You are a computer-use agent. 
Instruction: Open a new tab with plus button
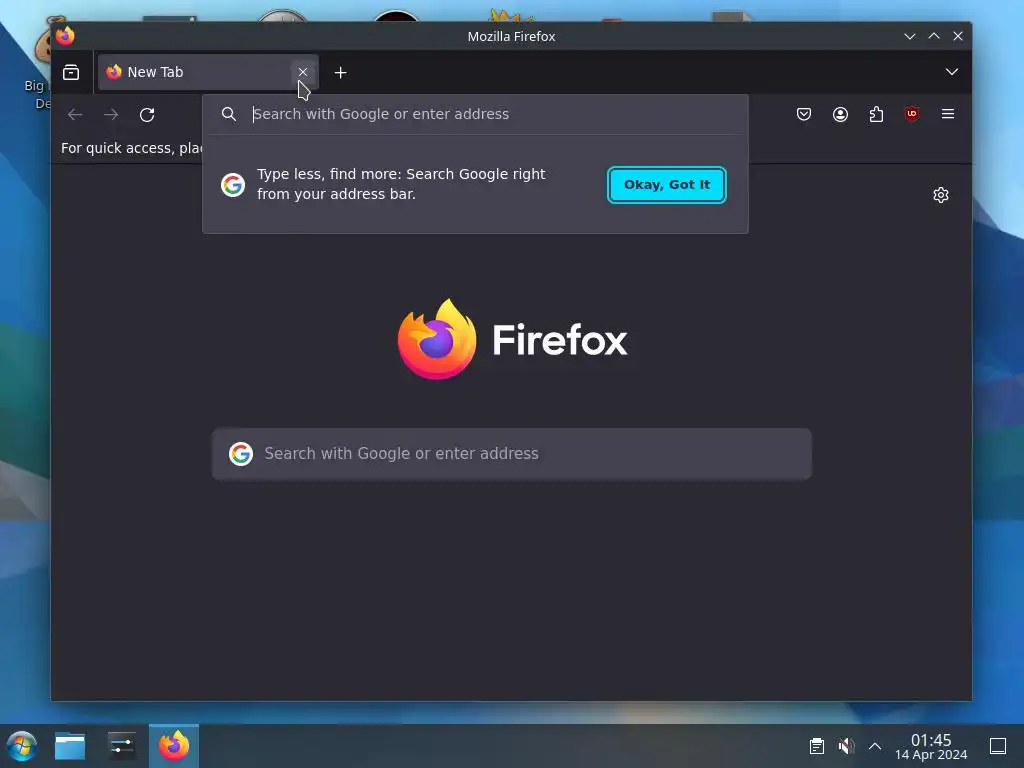click(340, 72)
